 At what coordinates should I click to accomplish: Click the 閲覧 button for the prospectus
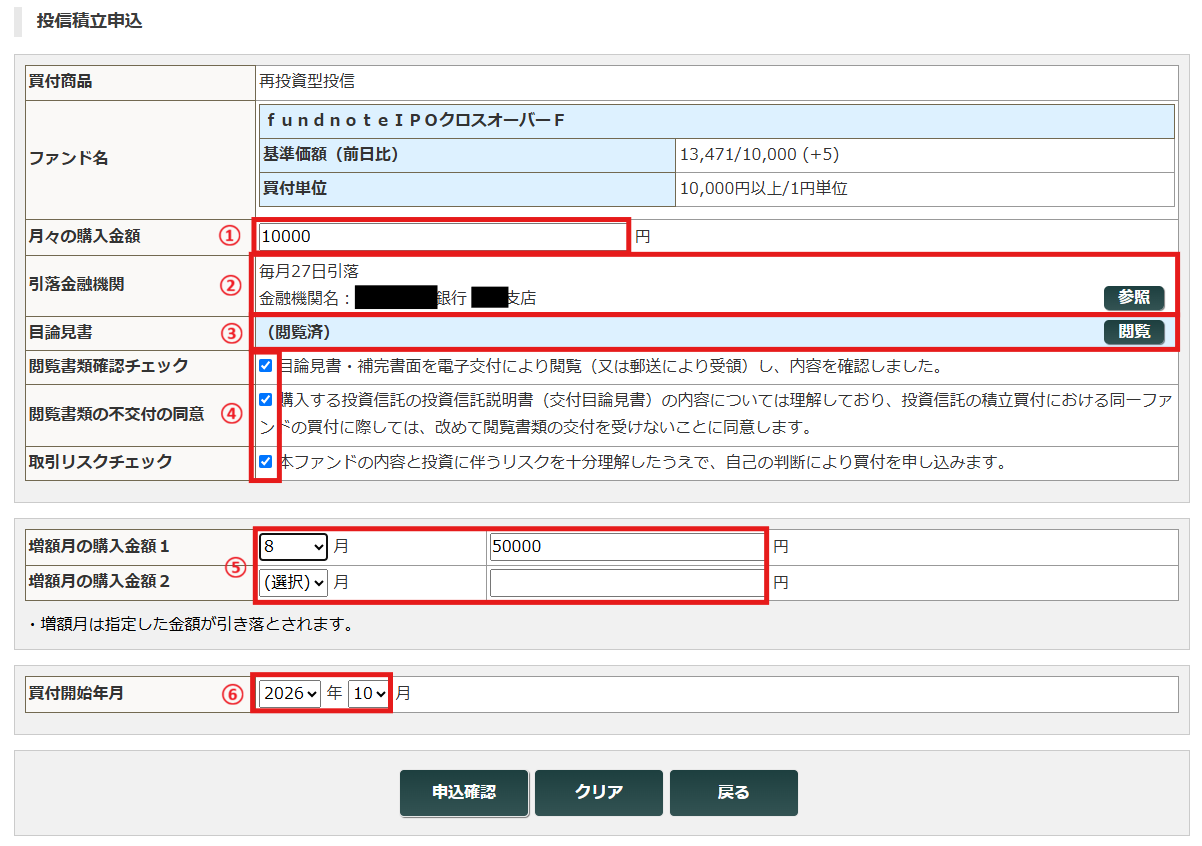(1134, 332)
